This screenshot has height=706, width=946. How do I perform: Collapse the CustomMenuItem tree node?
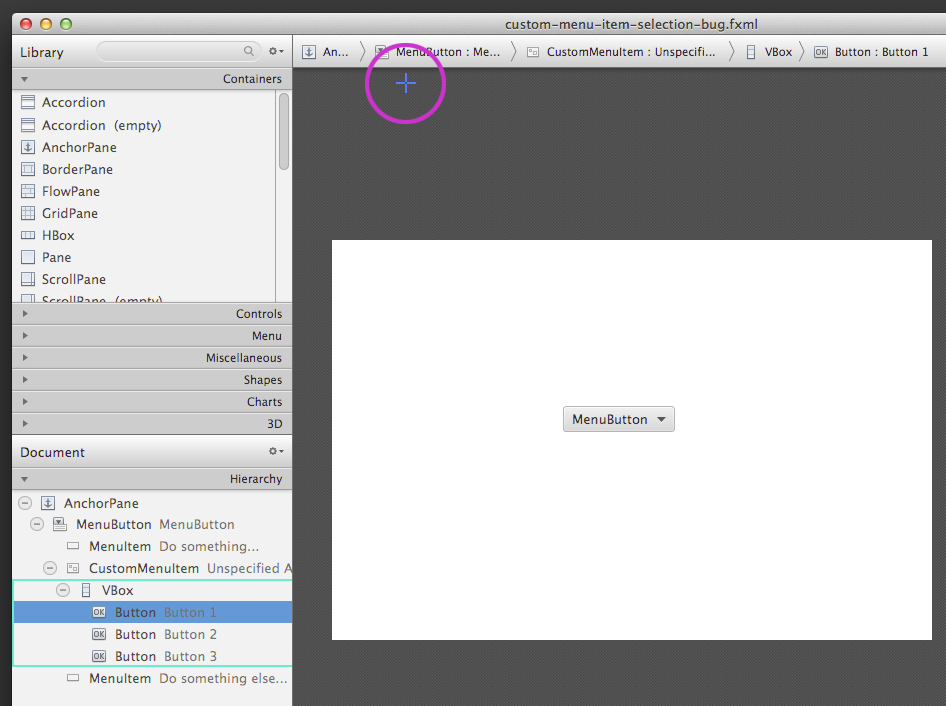tap(50, 568)
